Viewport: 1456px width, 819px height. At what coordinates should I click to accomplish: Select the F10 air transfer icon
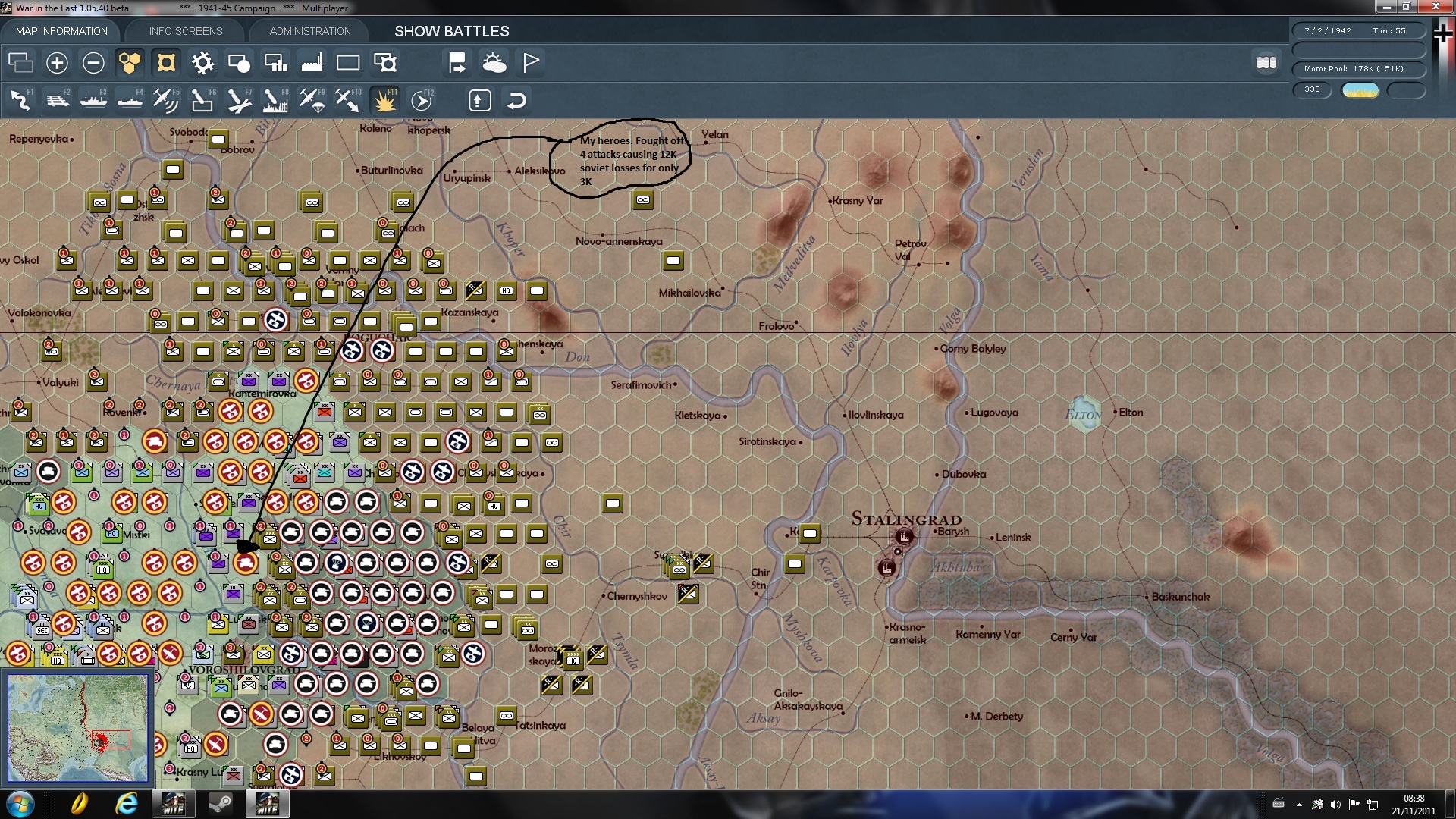[x=348, y=100]
